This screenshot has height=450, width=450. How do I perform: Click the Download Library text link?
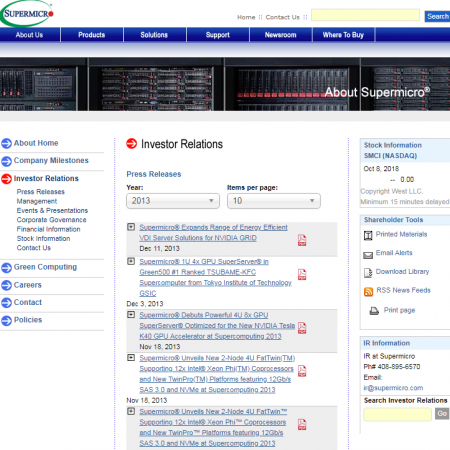pos(402,272)
